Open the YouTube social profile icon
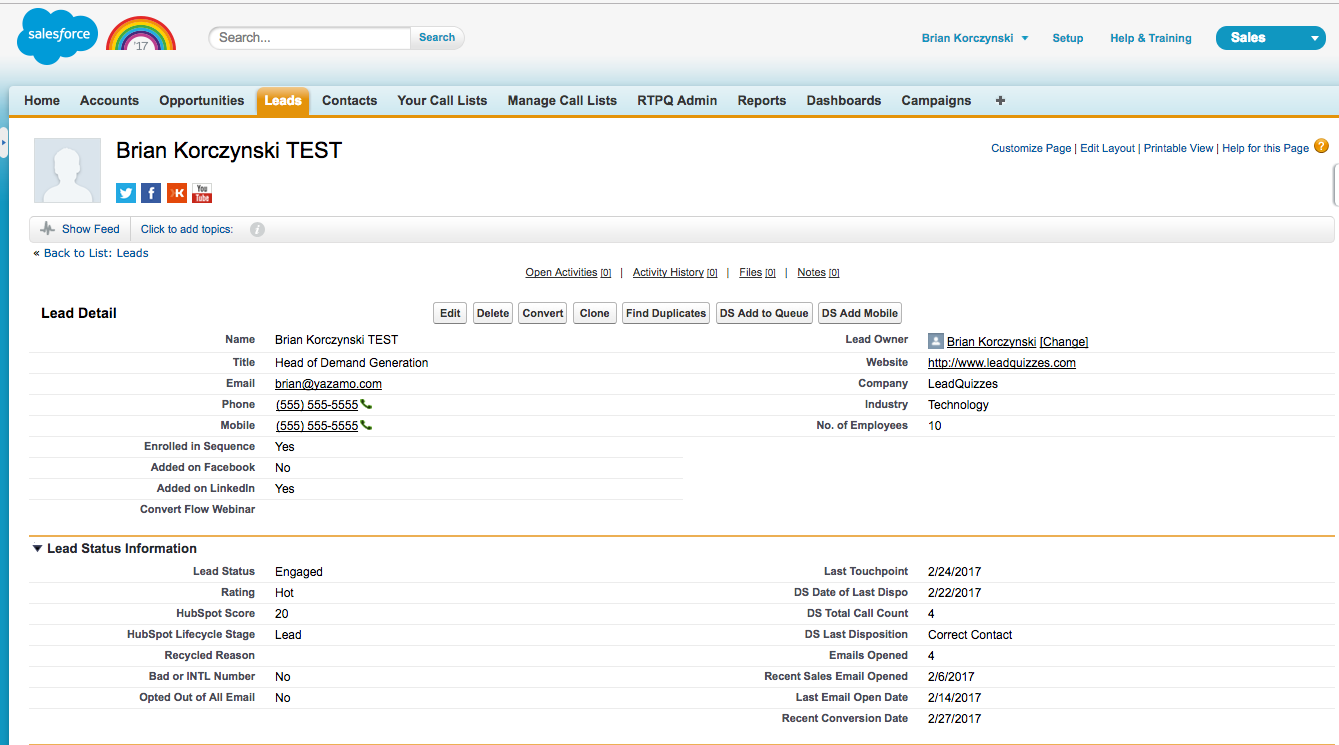The image size is (1339, 745). coord(202,193)
